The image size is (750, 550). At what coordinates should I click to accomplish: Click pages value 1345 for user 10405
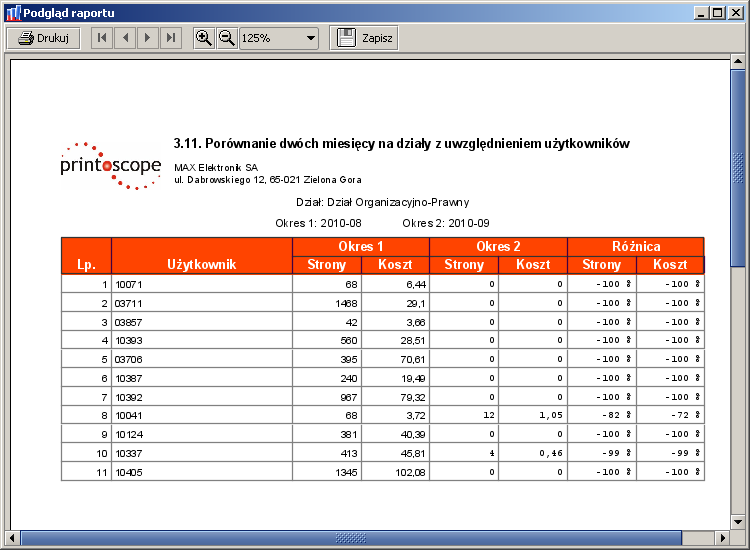tap(346, 473)
